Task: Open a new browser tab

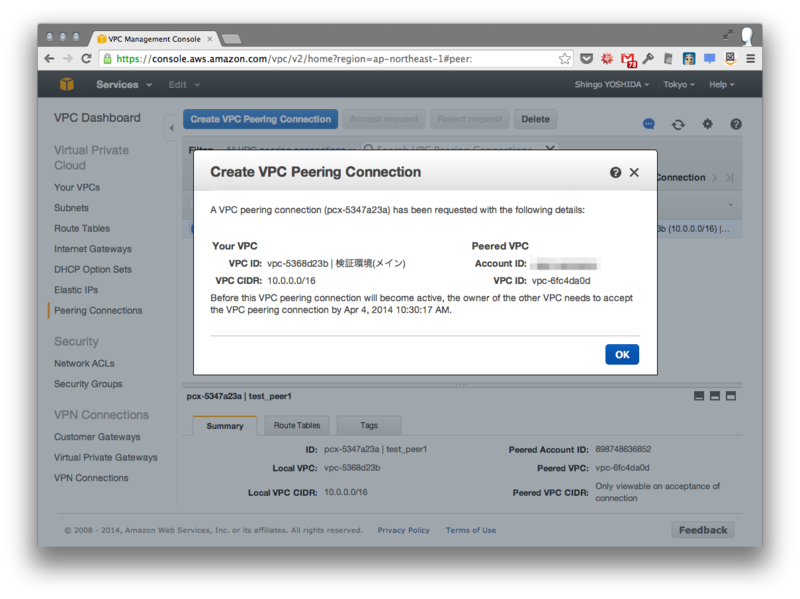Action: pyautogui.click(x=232, y=39)
